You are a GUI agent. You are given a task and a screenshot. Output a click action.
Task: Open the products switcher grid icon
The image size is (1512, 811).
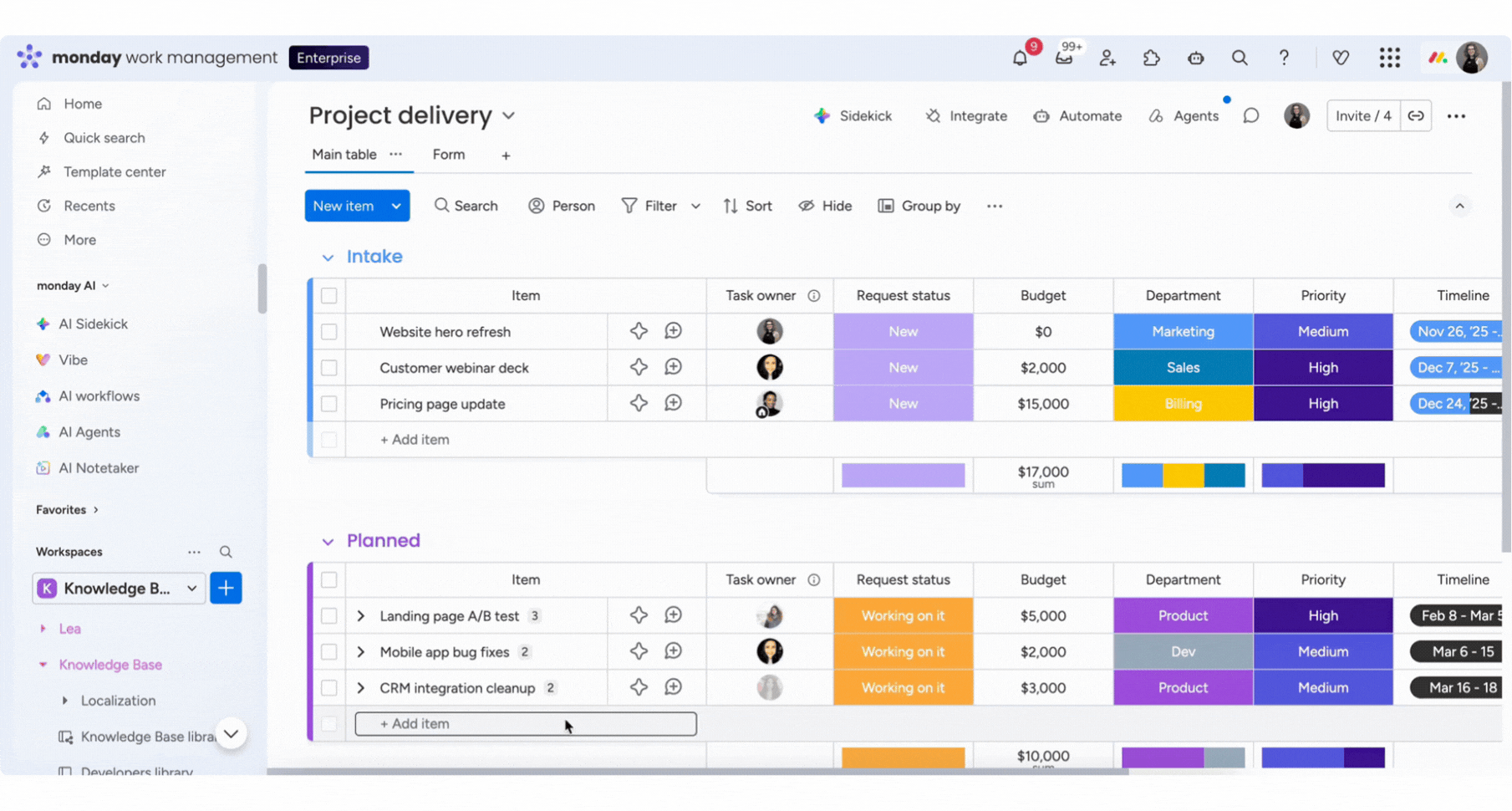click(1389, 58)
